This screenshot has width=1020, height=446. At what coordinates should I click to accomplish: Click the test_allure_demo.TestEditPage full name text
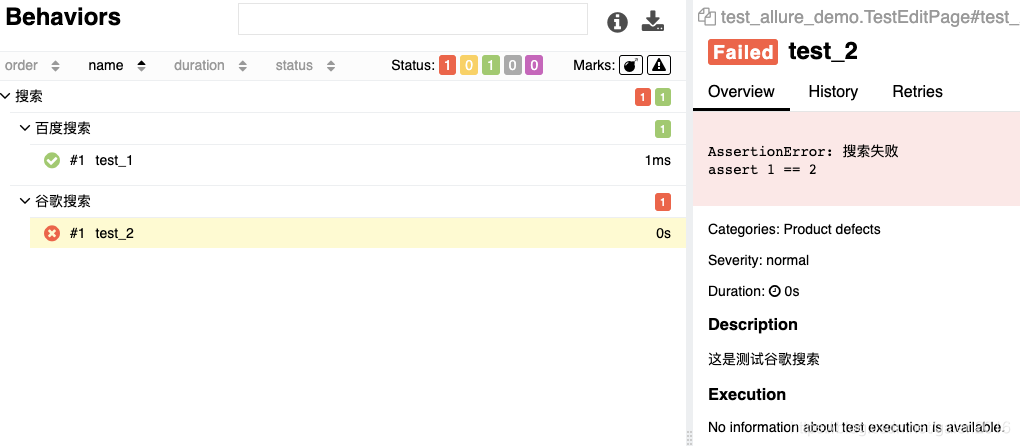869,17
